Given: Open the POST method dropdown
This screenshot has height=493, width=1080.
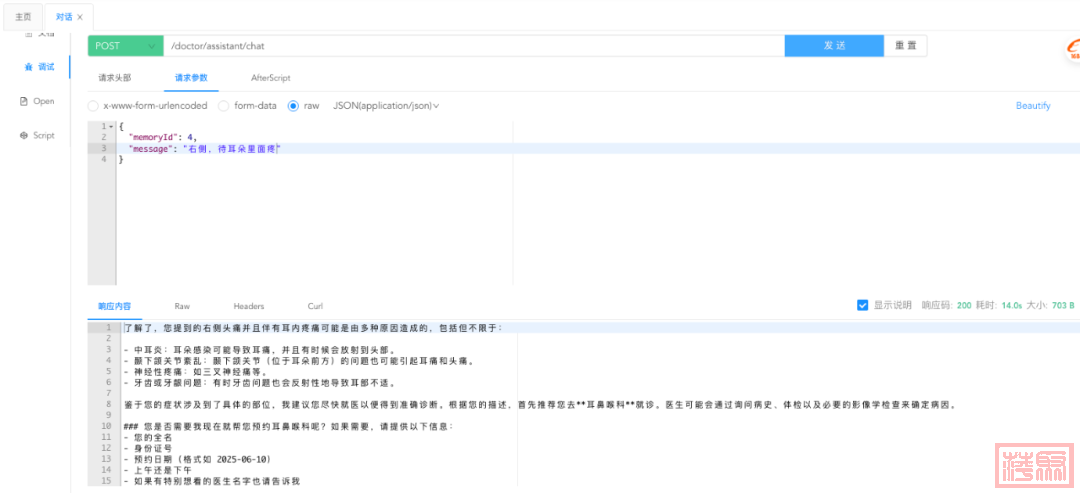Looking at the screenshot, I should point(125,46).
